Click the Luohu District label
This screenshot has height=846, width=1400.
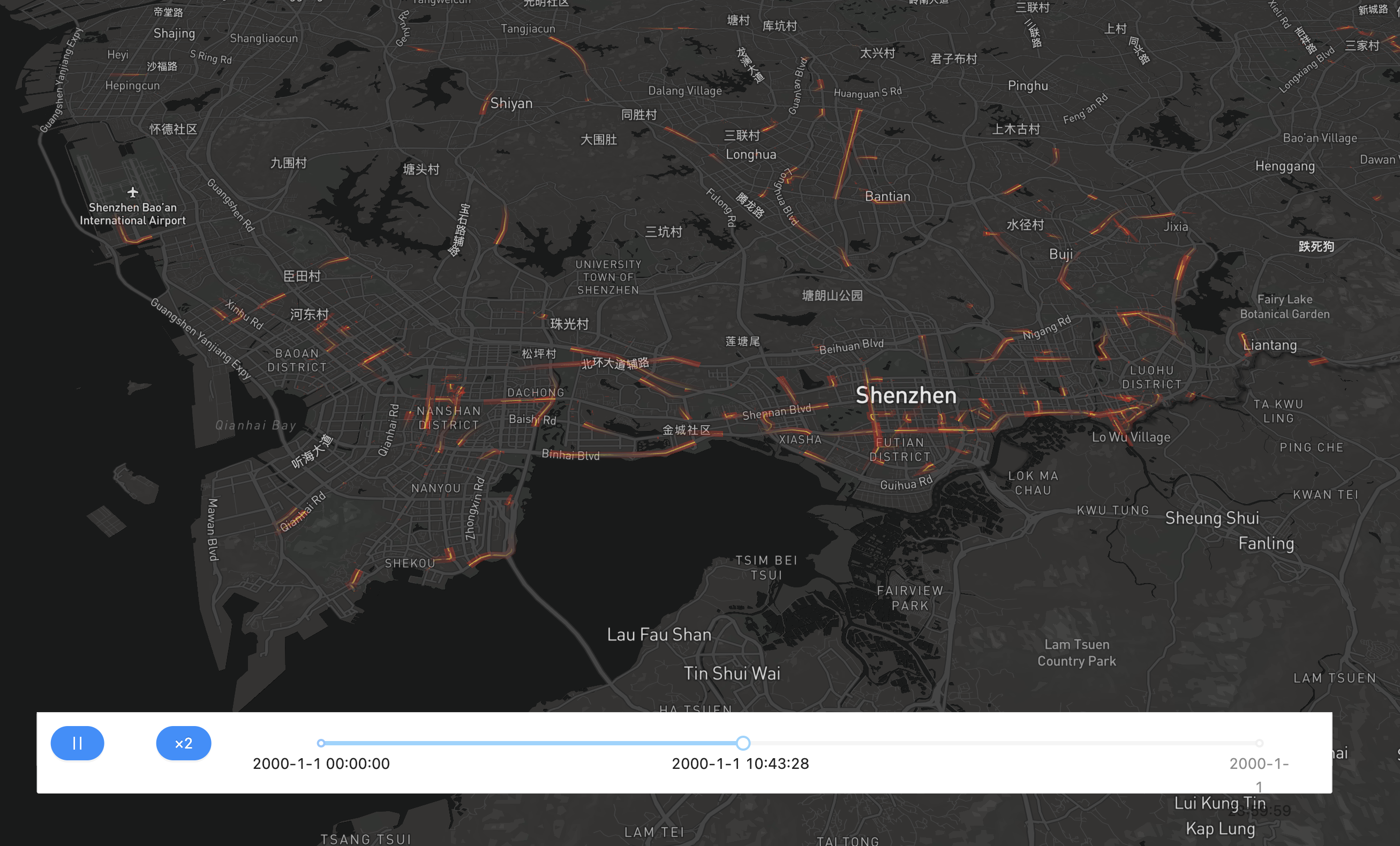point(1151,377)
